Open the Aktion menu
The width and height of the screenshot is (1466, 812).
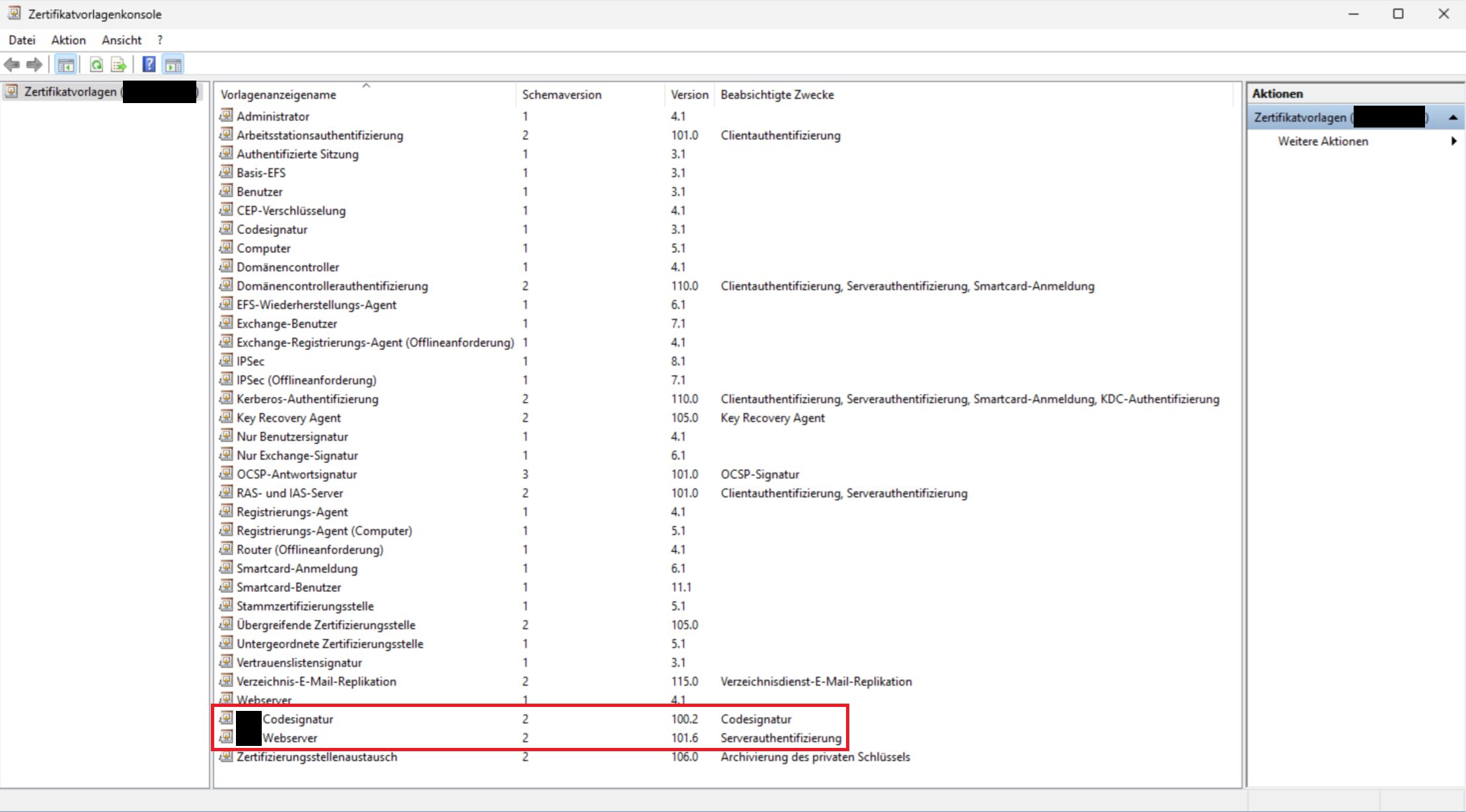point(68,40)
